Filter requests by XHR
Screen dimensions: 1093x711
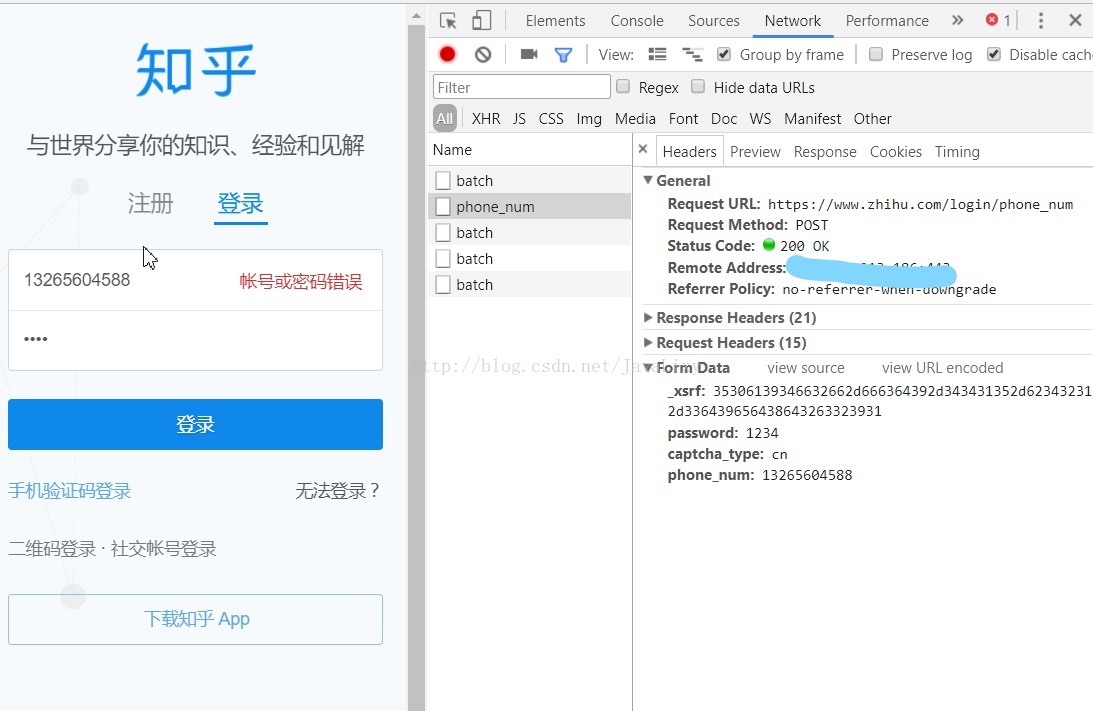pyautogui.click(x=486, y=119)
